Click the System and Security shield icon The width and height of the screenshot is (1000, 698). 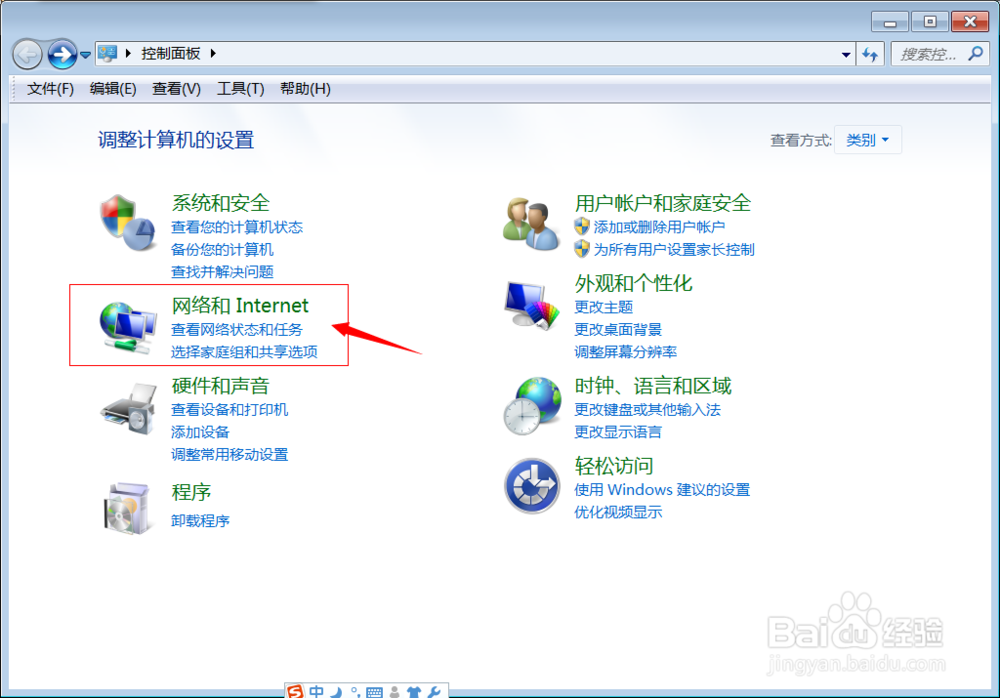click(128, 223)
